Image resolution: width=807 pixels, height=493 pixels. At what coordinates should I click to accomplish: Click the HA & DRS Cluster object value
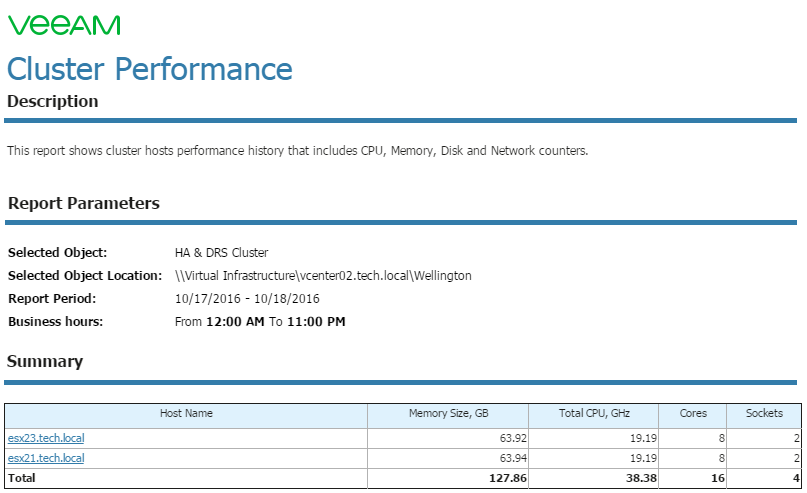click(221, 253)
